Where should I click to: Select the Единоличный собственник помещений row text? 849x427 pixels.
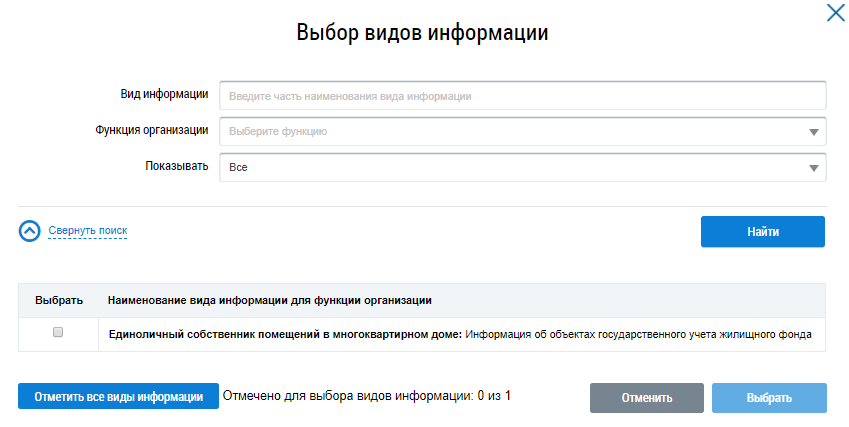pos(460,333)
